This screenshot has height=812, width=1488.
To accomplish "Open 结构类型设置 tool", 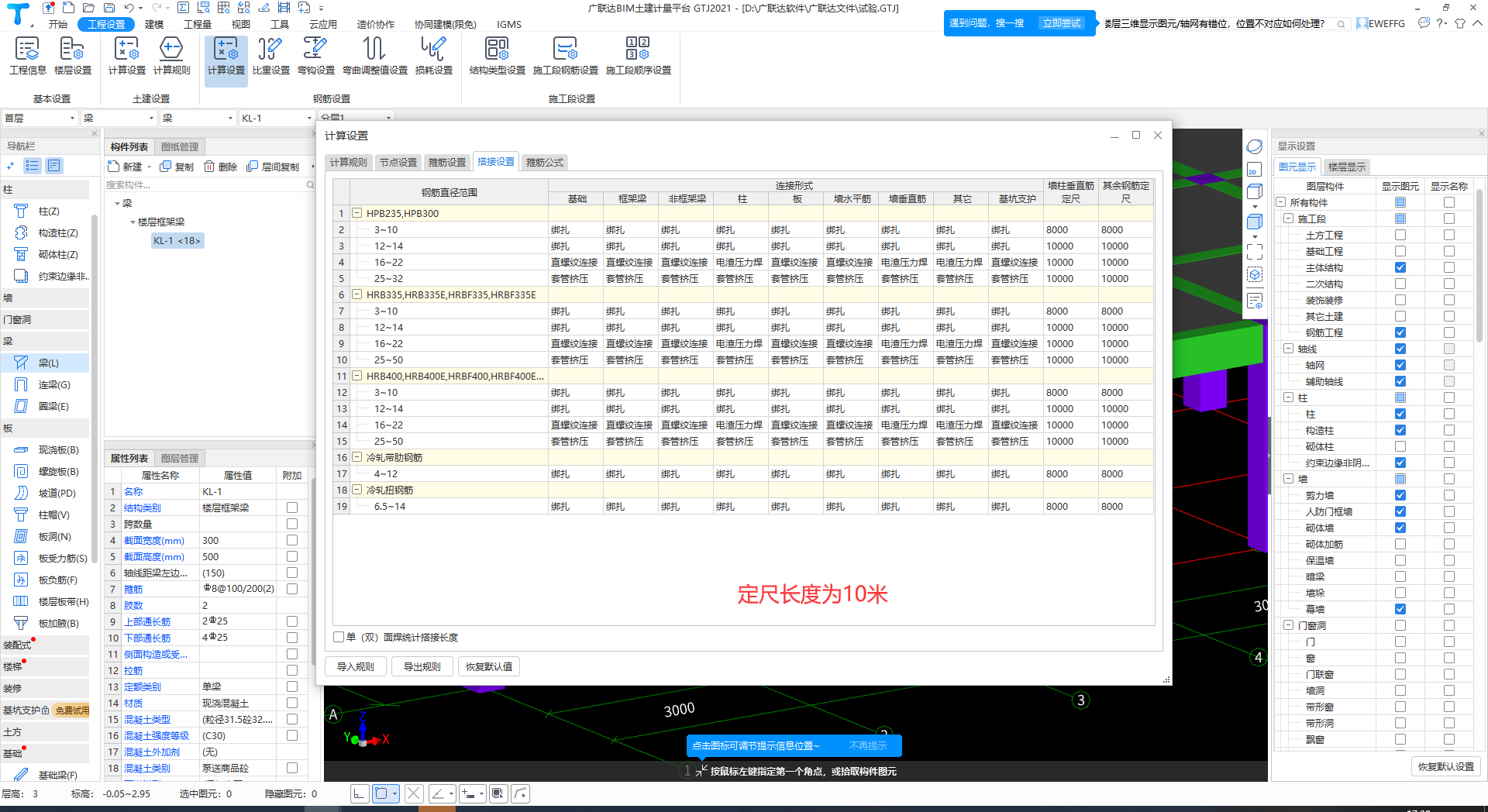I will [497, 57].
